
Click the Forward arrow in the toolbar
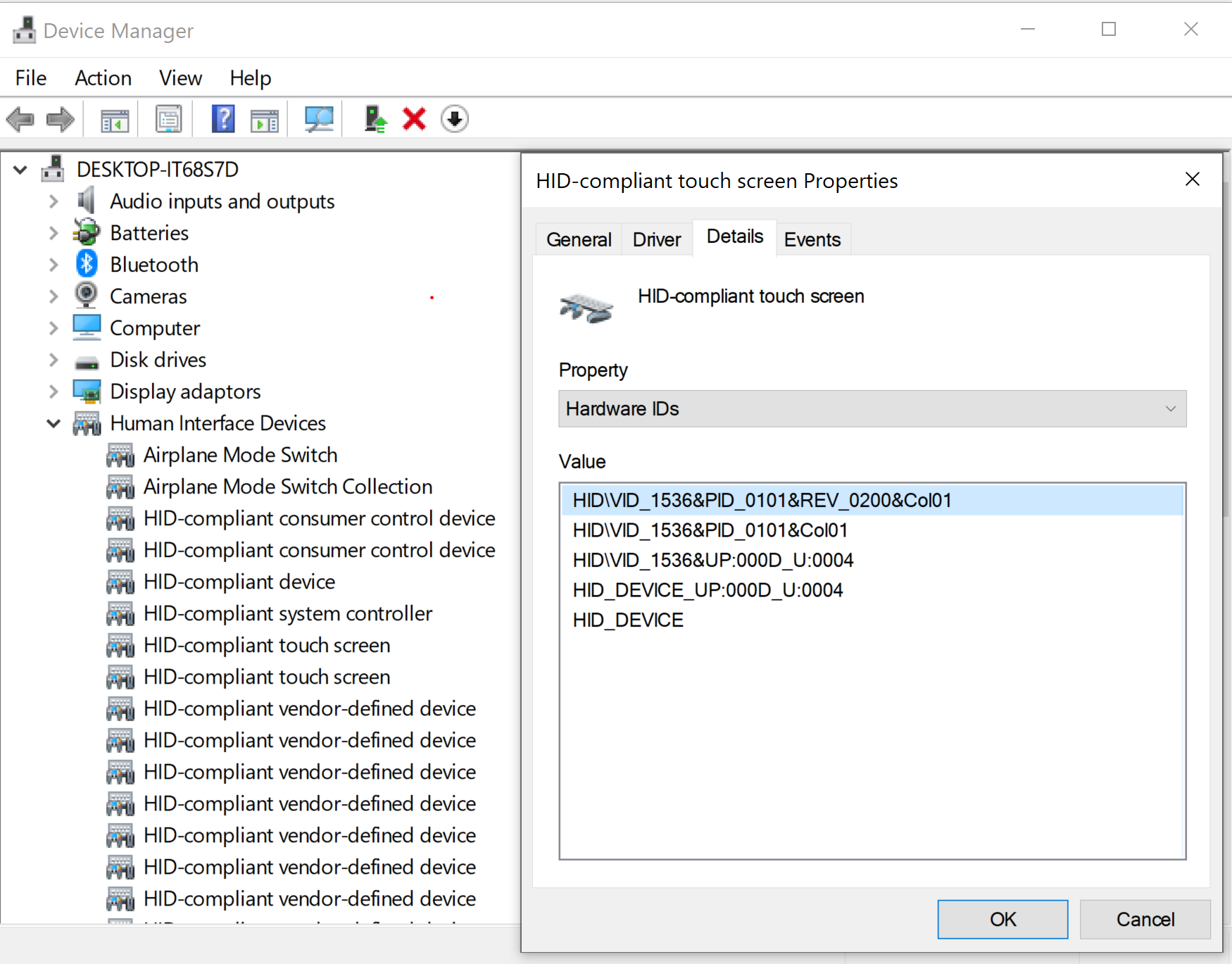[61, 119]
